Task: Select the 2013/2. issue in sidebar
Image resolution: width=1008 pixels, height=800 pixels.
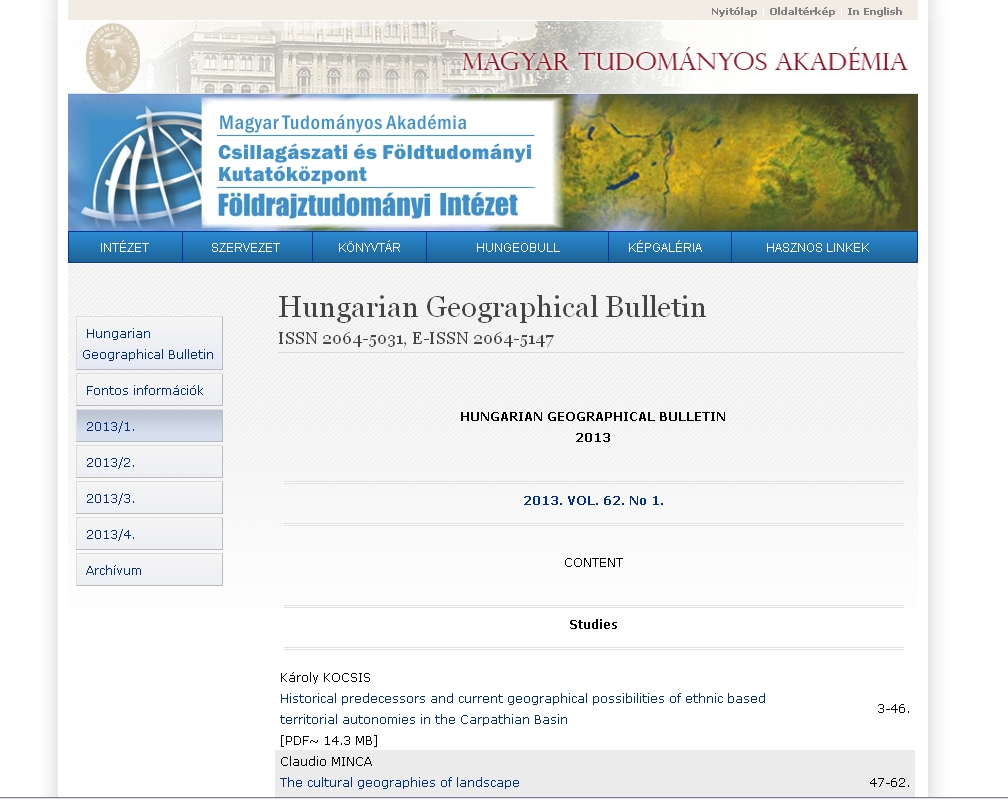Action: pos(149,462)
